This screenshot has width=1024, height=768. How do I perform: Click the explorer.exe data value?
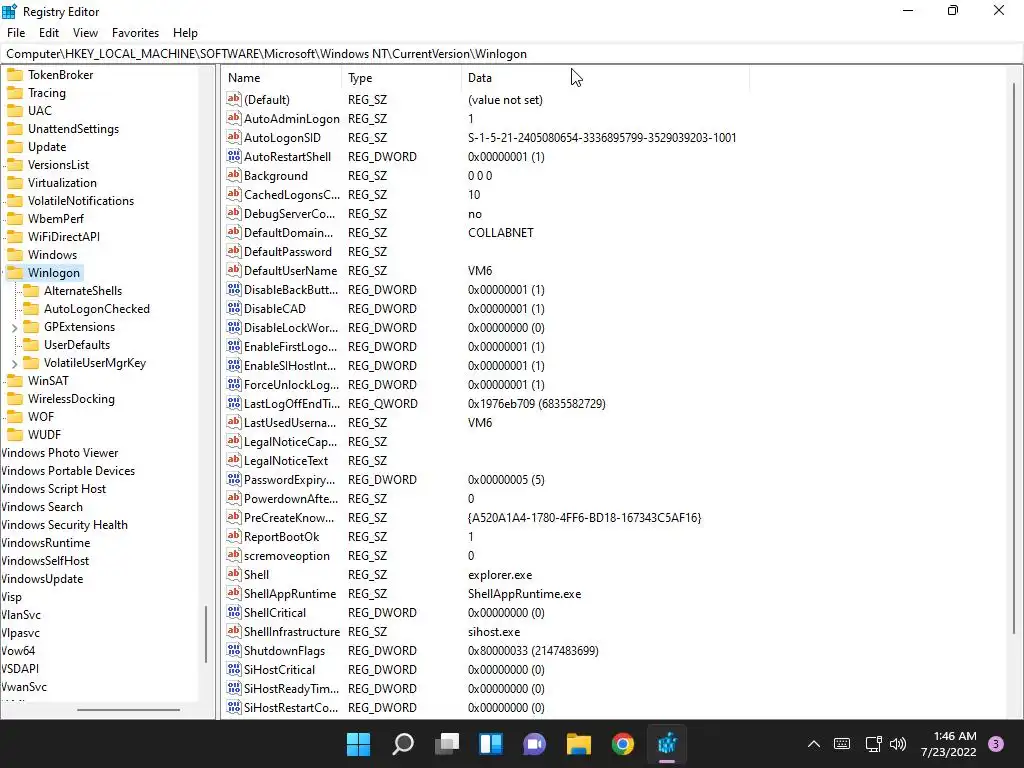pyautogui.click(x=500, y=575)
